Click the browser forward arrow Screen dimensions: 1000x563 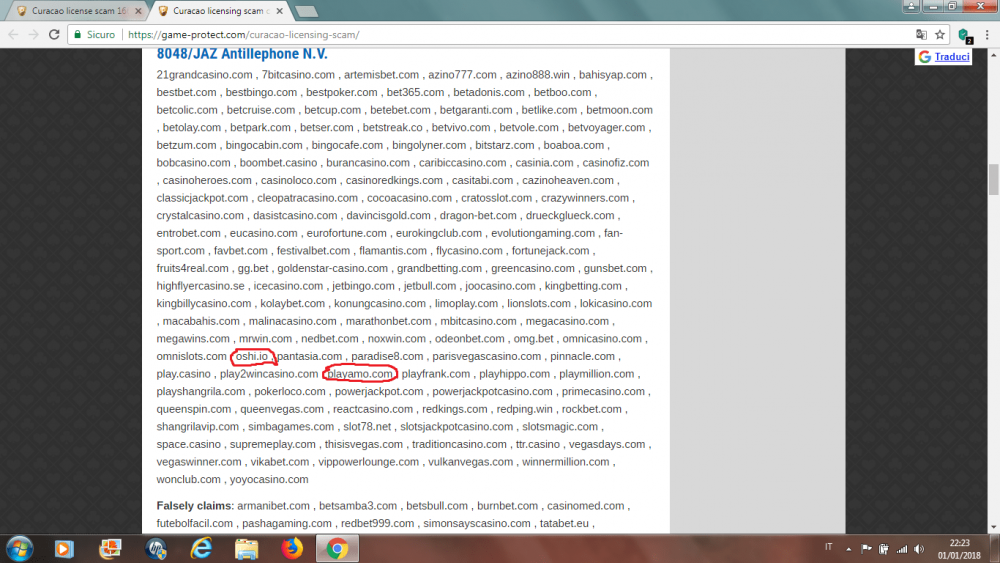[x=34, y=34]
